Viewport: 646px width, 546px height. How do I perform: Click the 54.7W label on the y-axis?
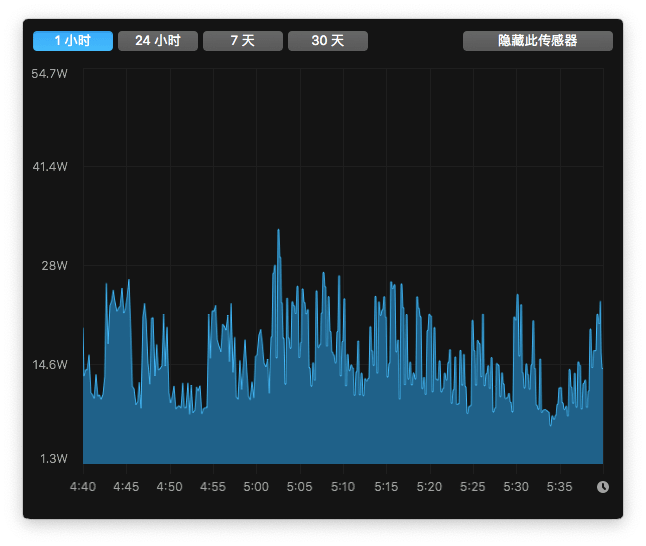(x=50, y=75)
